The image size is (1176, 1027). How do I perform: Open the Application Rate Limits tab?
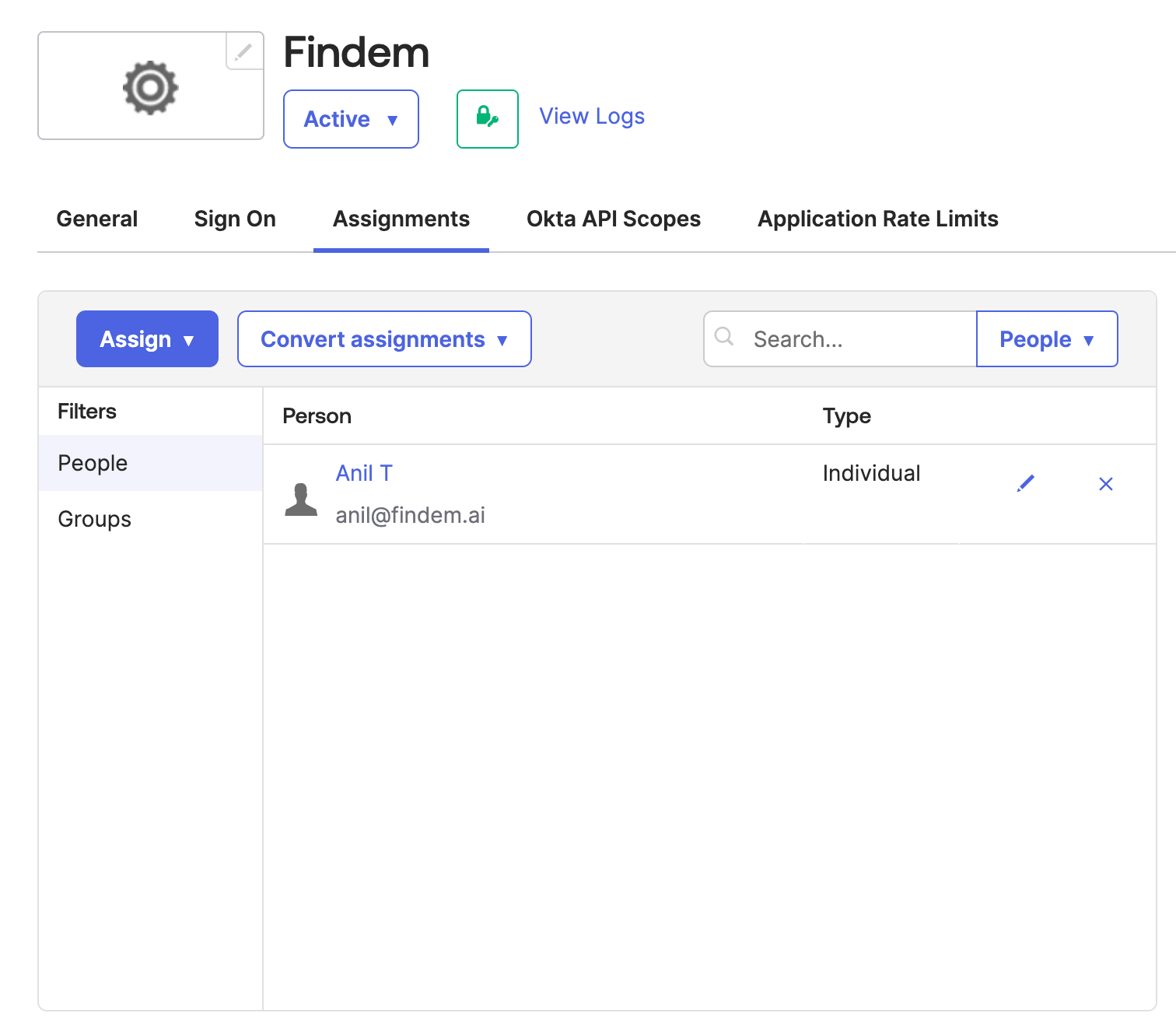coord(878,219)
